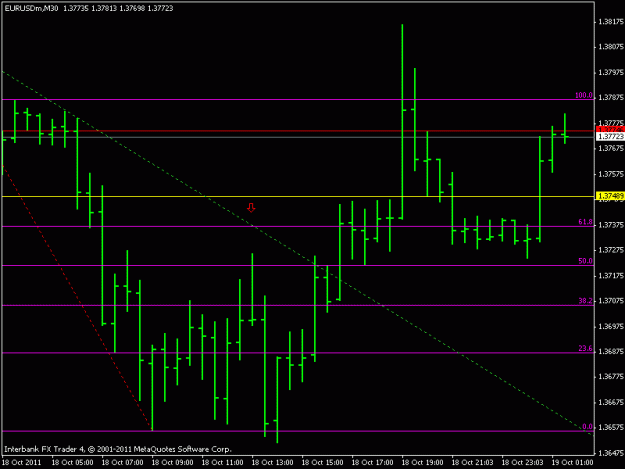This screenshot has width=625, height=469.
Task: Click the 1.36975 price axis label
Action: click(611, 327)
